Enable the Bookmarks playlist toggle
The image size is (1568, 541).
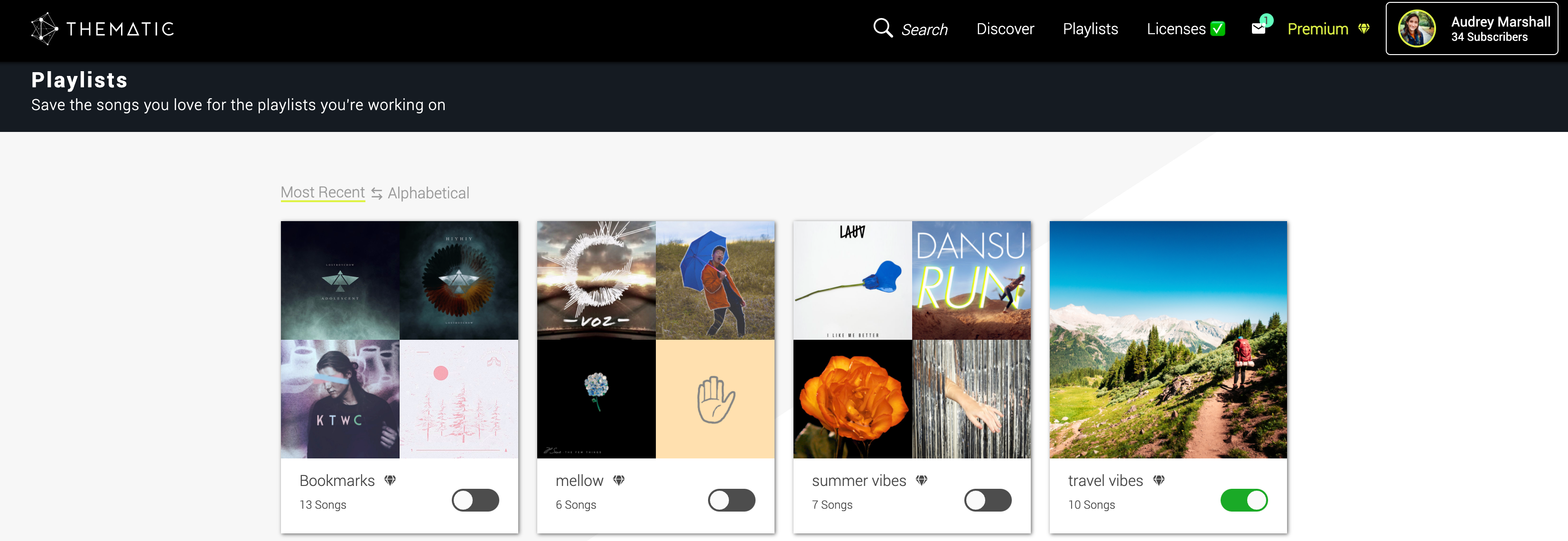click(x=476, y=500)
